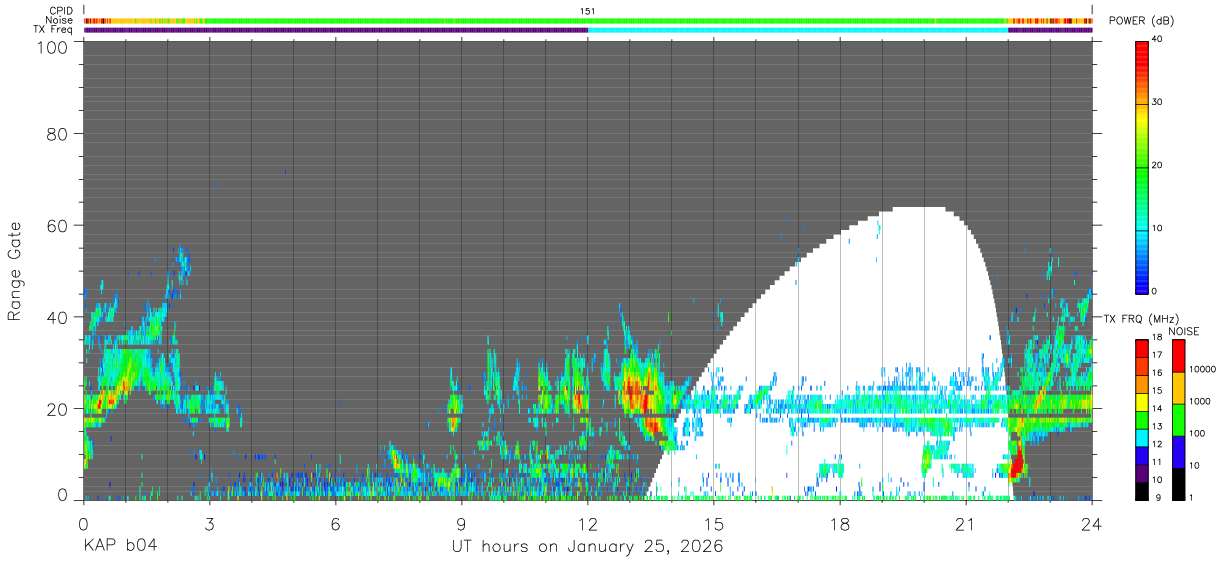Click the 21 tick on UT hours axis
This screenshot has width=1228, height=567.
click(965, 523)
